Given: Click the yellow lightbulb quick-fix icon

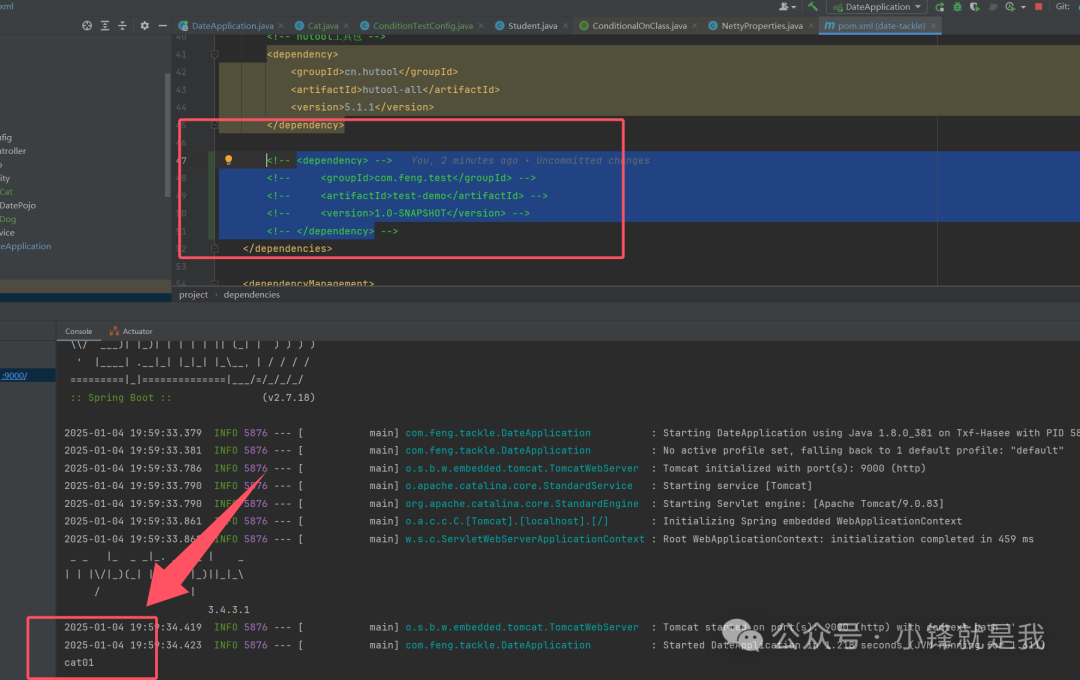Looking at the screenshot, I should click(228, 160).
